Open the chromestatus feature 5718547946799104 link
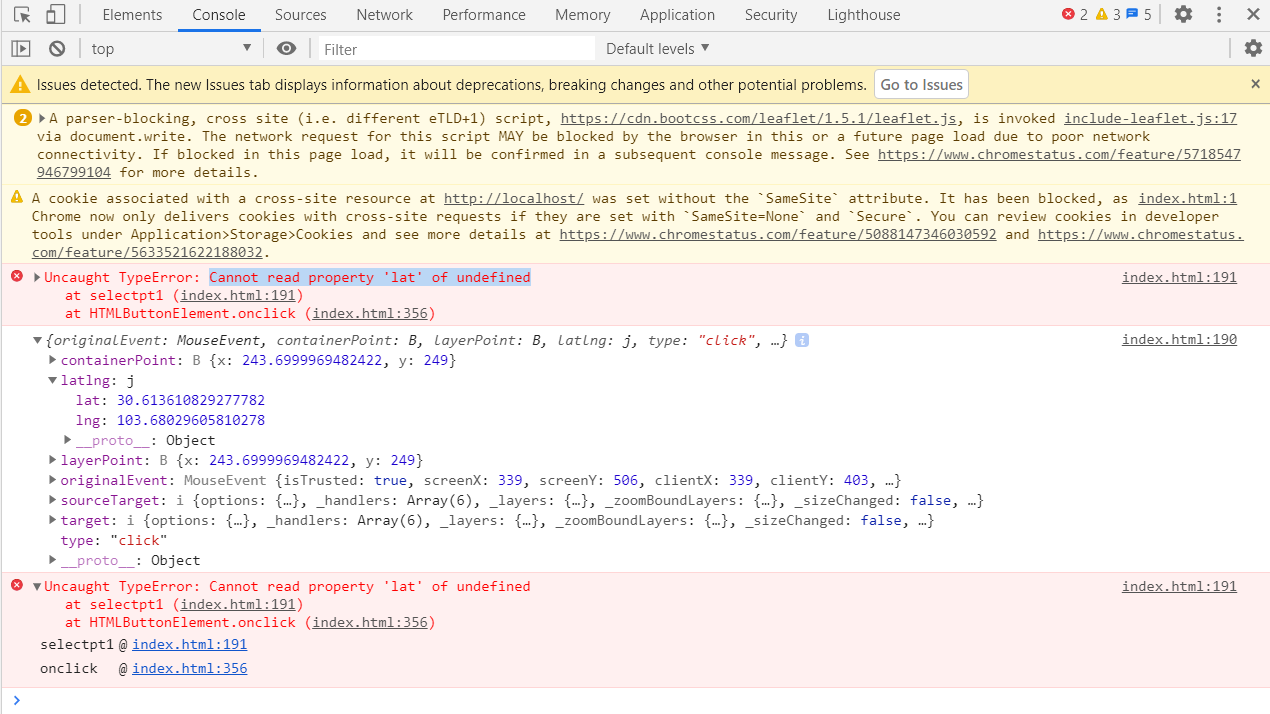This screenshot has height=714, width=1270. [1059, 154]
